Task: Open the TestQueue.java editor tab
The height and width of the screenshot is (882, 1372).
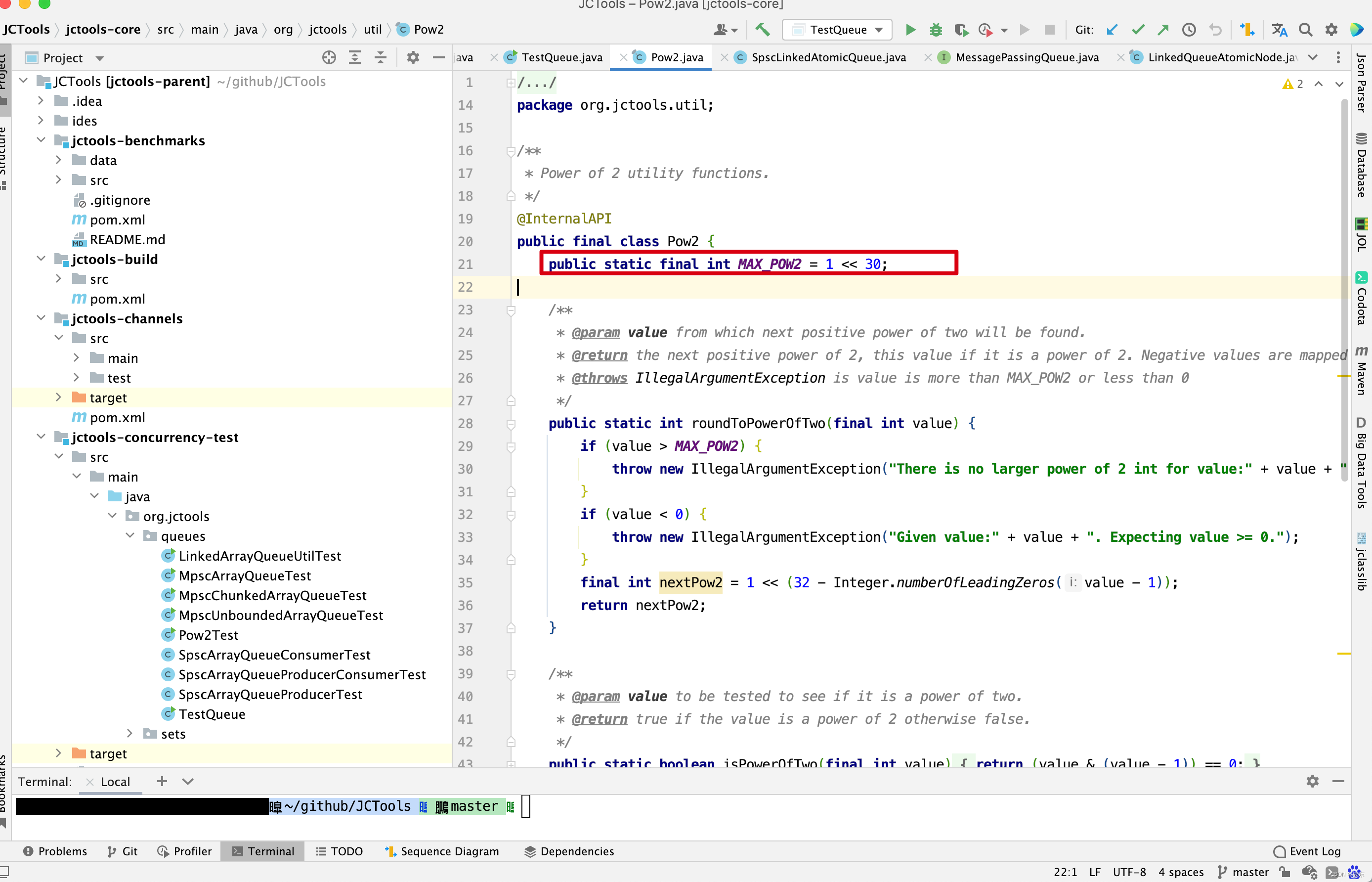Action: 561,58
